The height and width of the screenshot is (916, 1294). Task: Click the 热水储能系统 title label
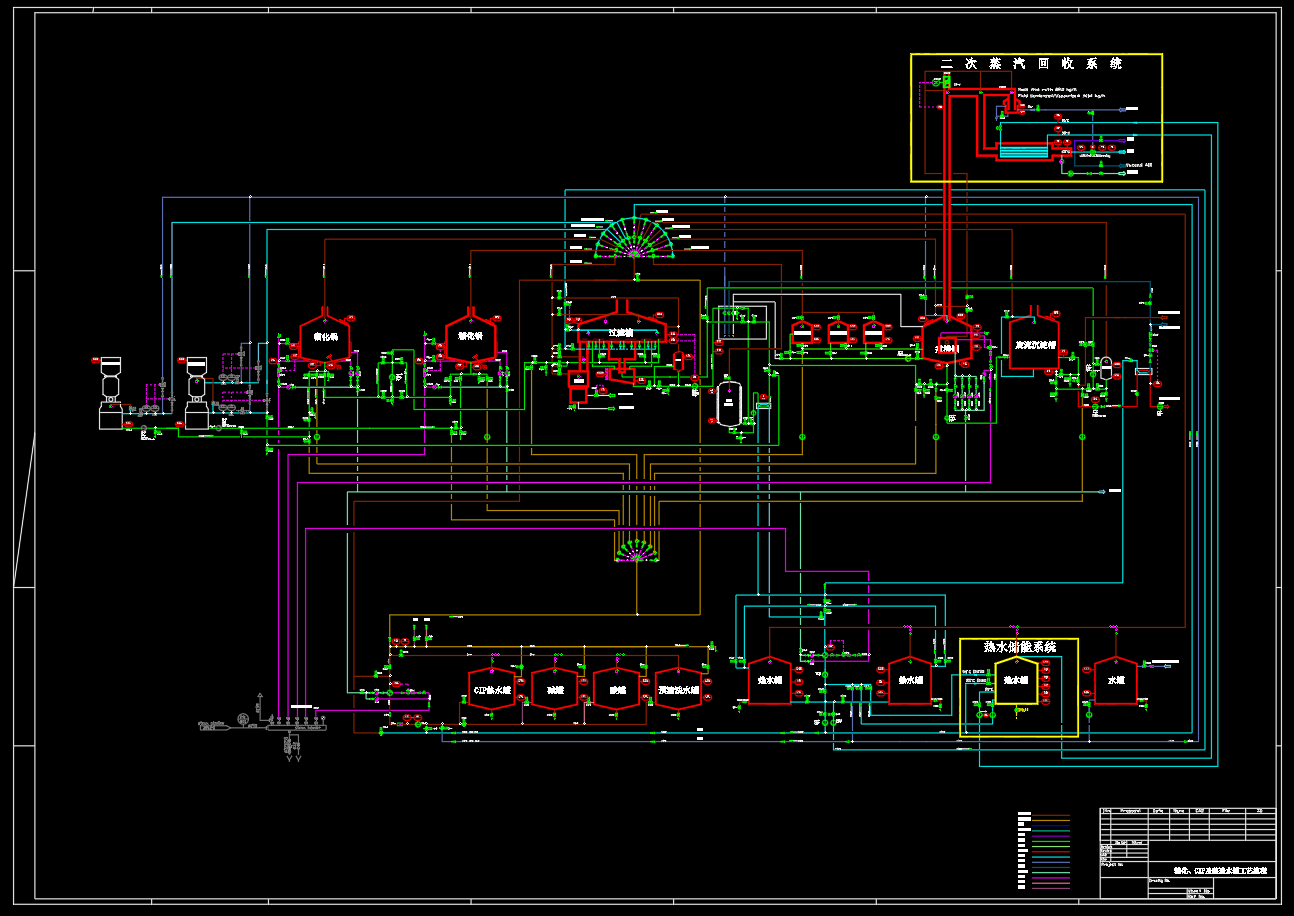(1019, 647)
